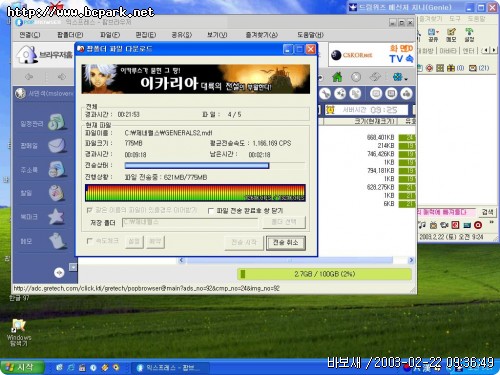Collapse the sidebar with round arrow button

[59, 273]
